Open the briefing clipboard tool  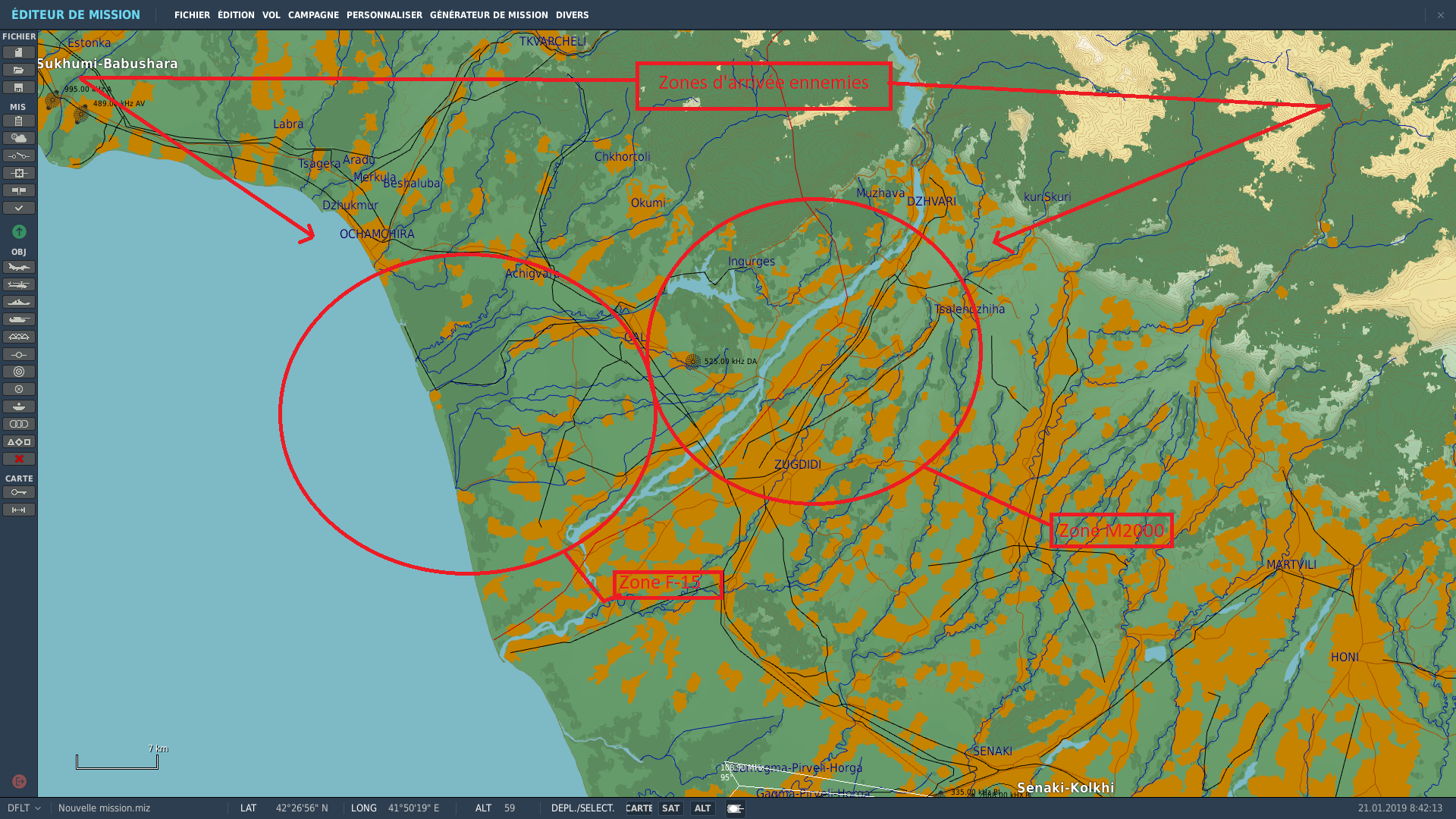(x=19, y=121)
